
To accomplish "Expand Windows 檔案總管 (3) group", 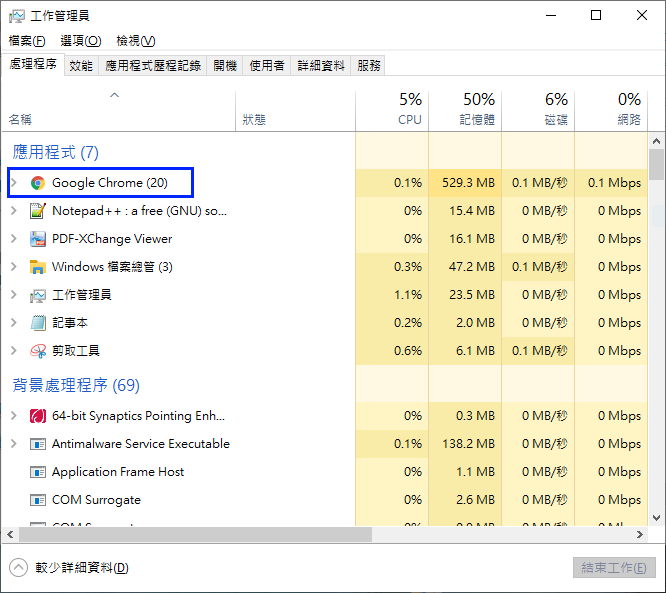I will [14, 267].
